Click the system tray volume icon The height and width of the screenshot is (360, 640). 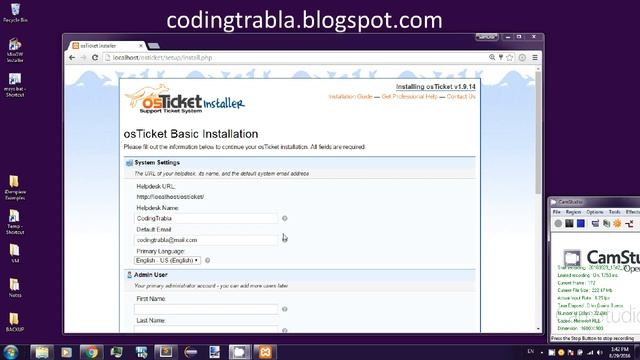[600, 352]
